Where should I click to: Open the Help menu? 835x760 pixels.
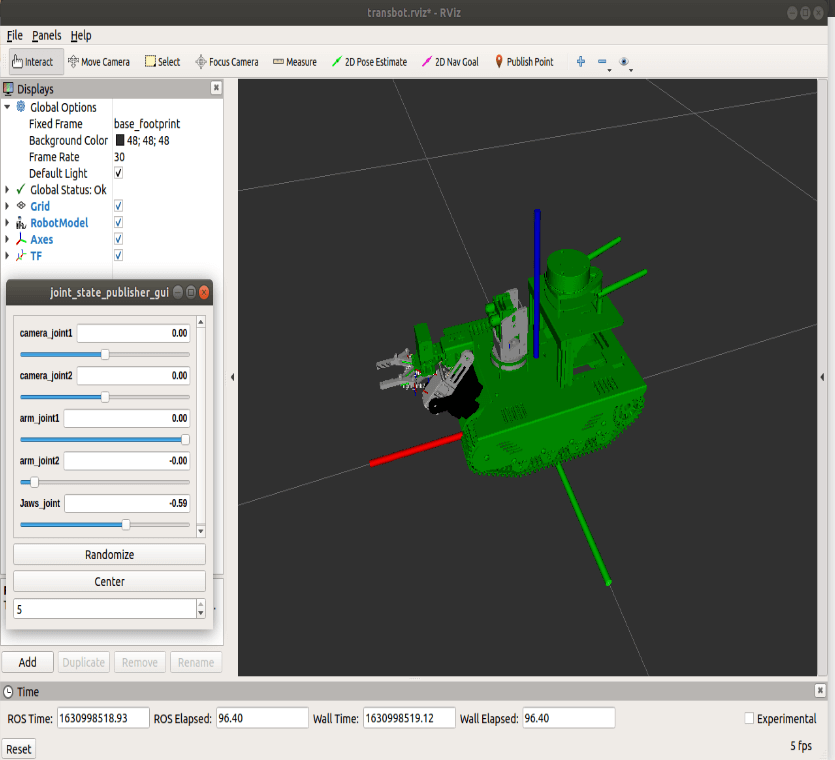[x=81, y=36]
